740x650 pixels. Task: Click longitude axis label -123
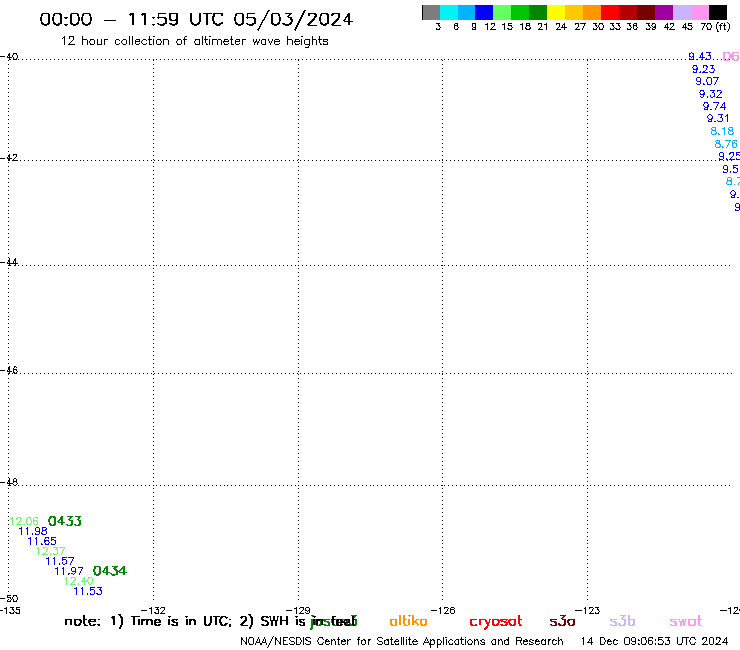tap(588, 611)
